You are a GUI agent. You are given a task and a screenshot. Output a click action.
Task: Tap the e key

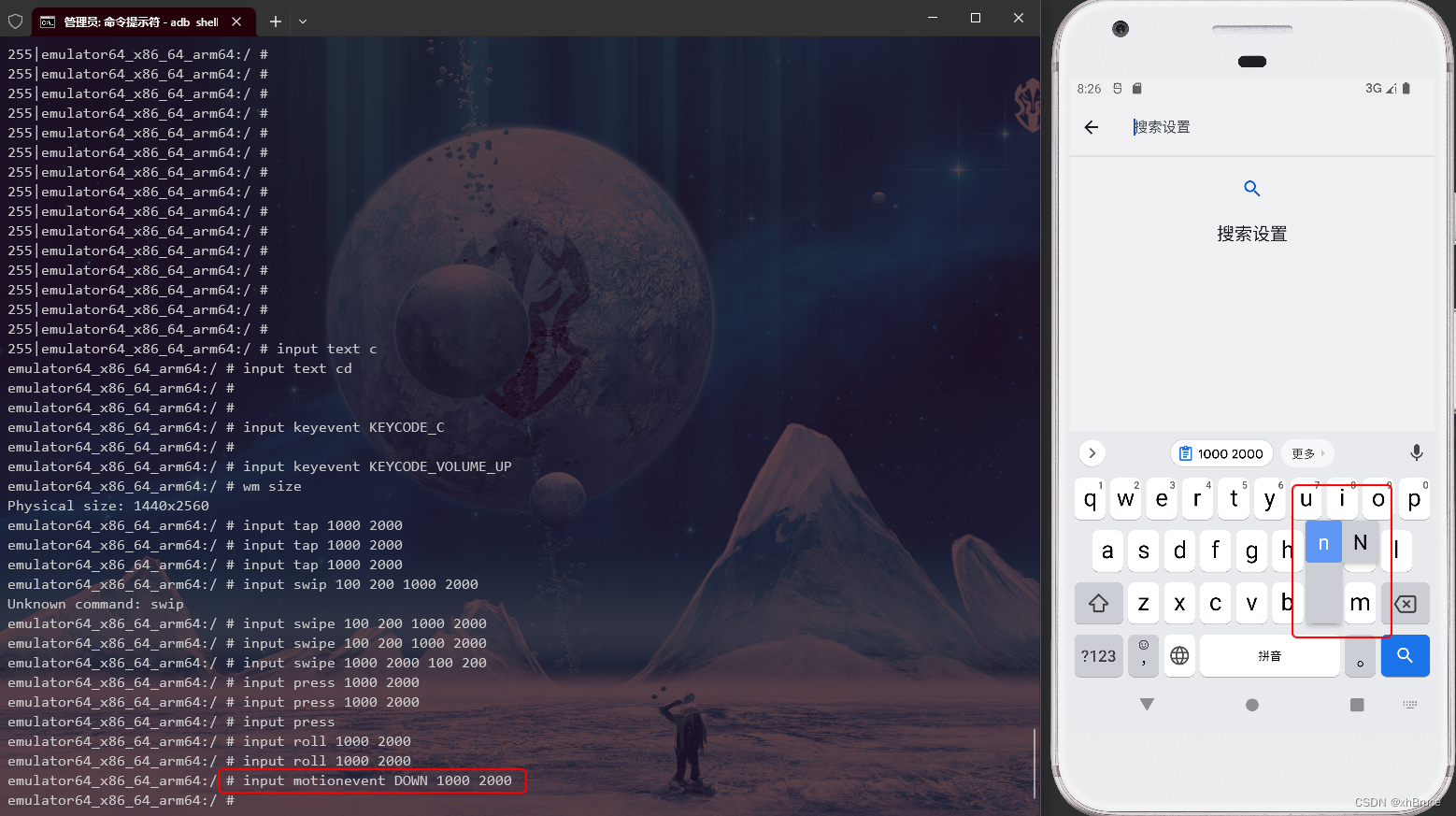1162,499
